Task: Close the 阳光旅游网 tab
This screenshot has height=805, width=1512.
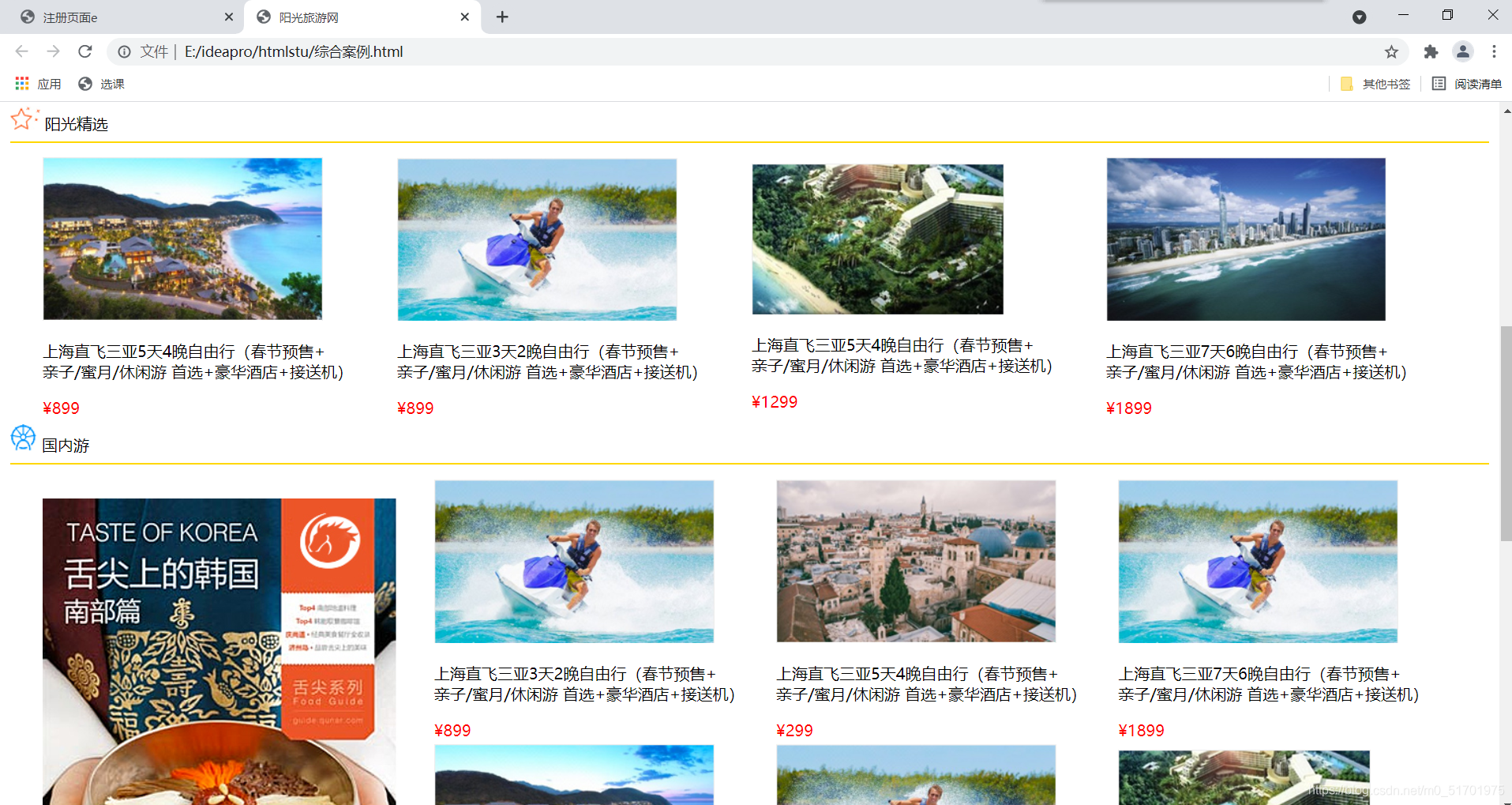Action: (465, 17)
